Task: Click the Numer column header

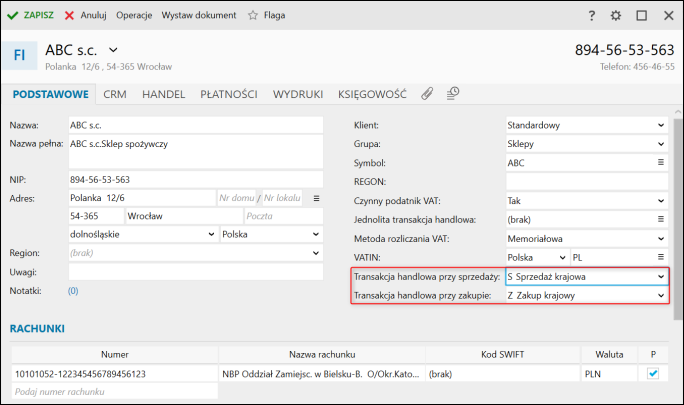Action: click(114, 354)
